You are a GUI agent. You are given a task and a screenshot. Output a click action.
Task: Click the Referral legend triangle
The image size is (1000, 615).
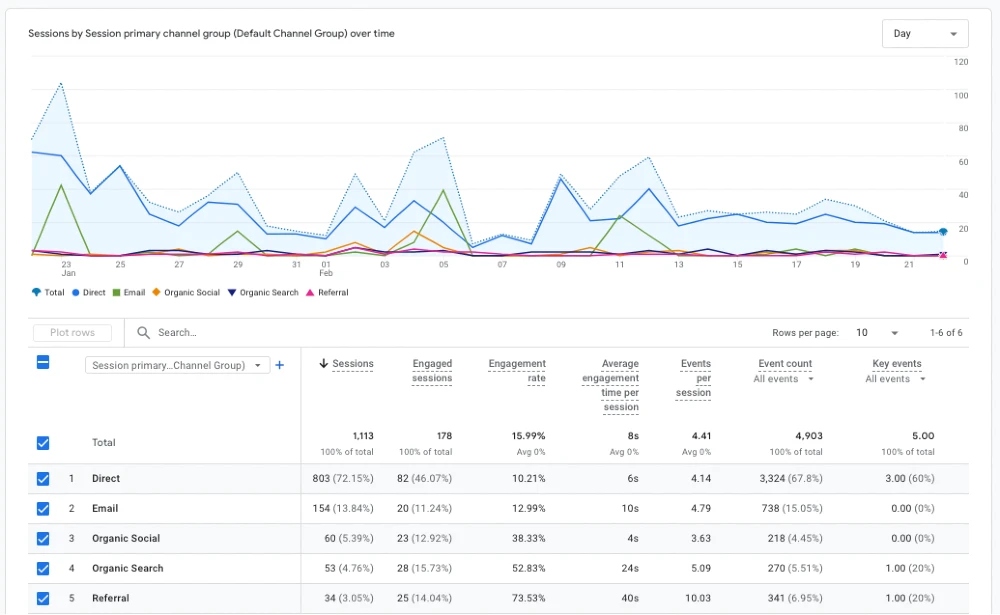(310, 293)
